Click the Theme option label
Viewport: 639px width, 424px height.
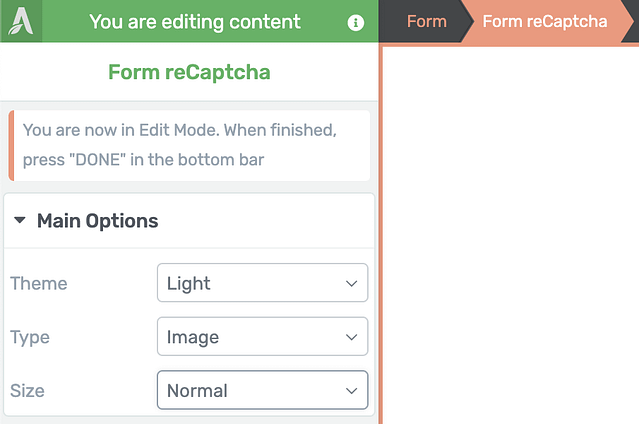point(39,283)
